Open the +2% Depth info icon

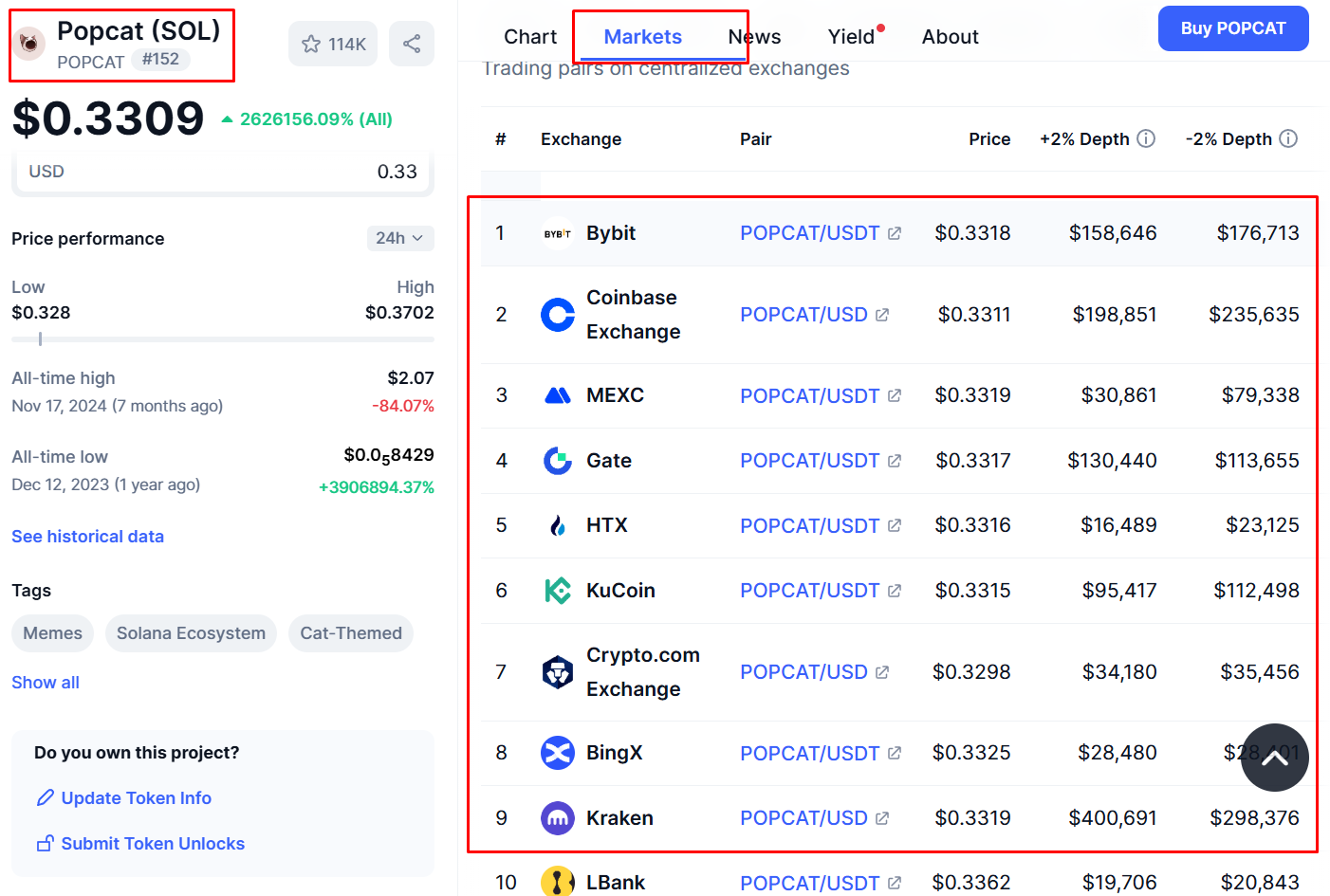tap(1146, 138)
